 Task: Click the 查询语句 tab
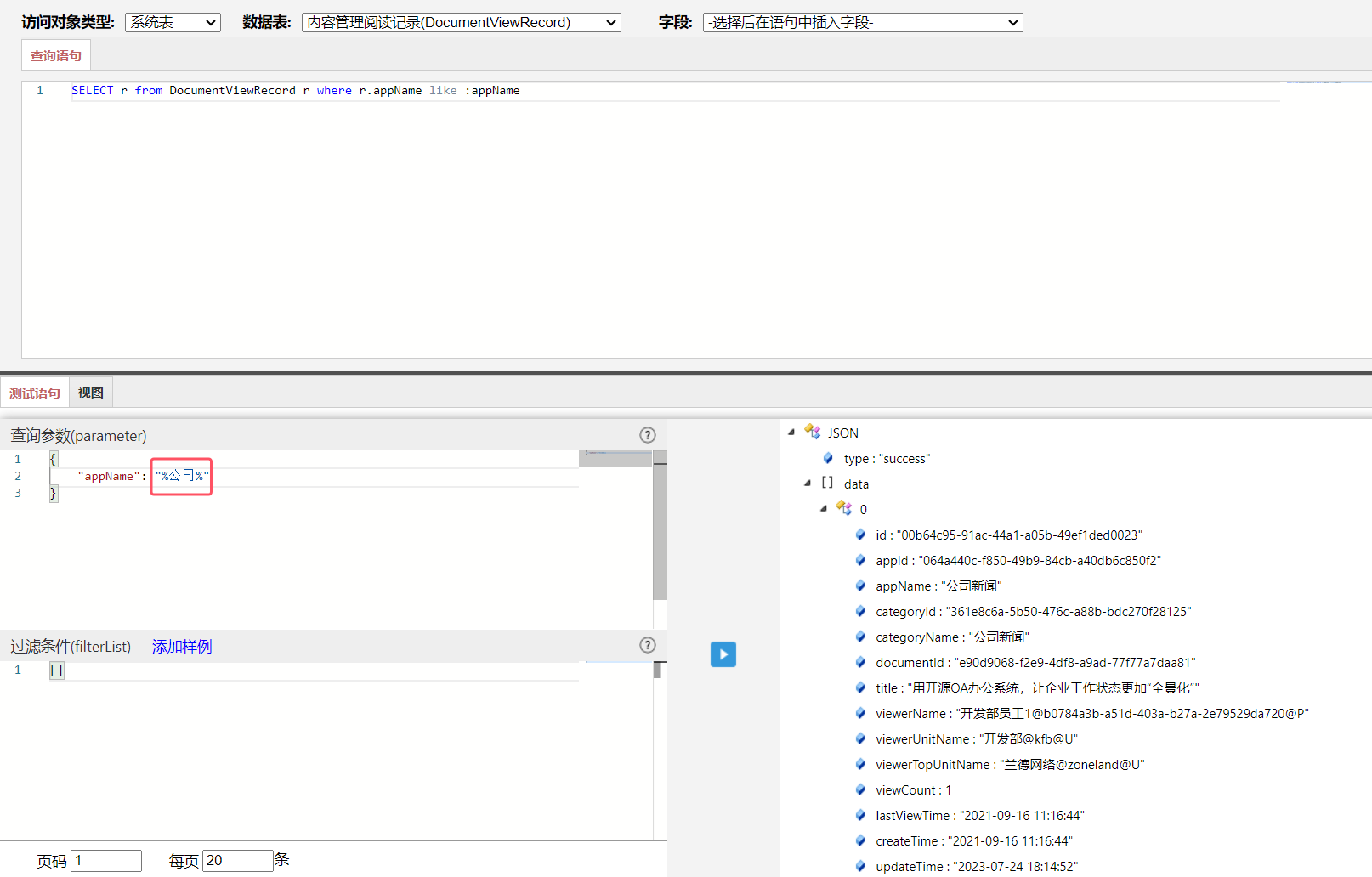pos(56,56)
